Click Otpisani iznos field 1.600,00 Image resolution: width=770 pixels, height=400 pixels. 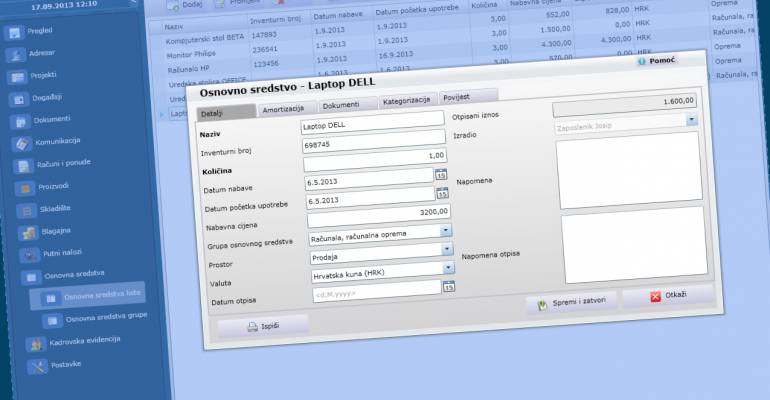(x=624, y=106)
